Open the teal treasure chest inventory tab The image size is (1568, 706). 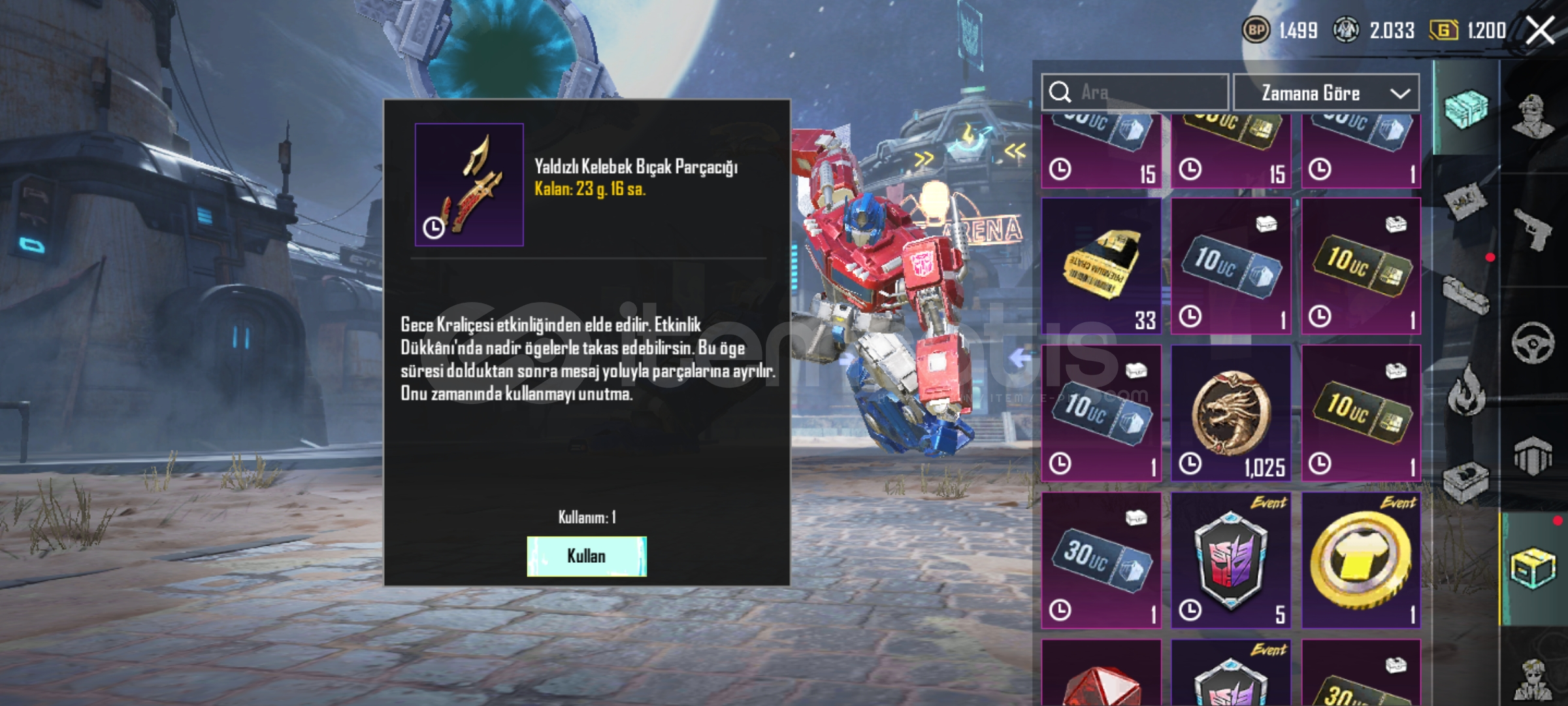1466,108
